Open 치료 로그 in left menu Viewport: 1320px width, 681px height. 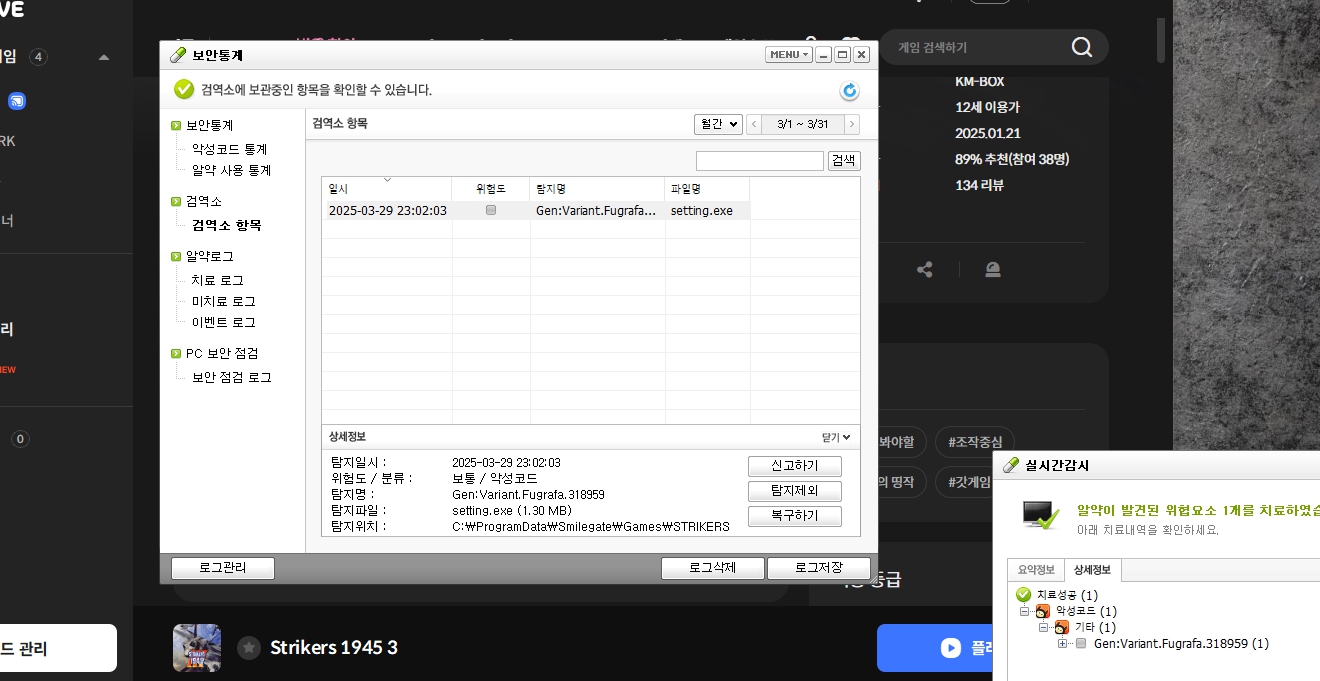[217, 280]
